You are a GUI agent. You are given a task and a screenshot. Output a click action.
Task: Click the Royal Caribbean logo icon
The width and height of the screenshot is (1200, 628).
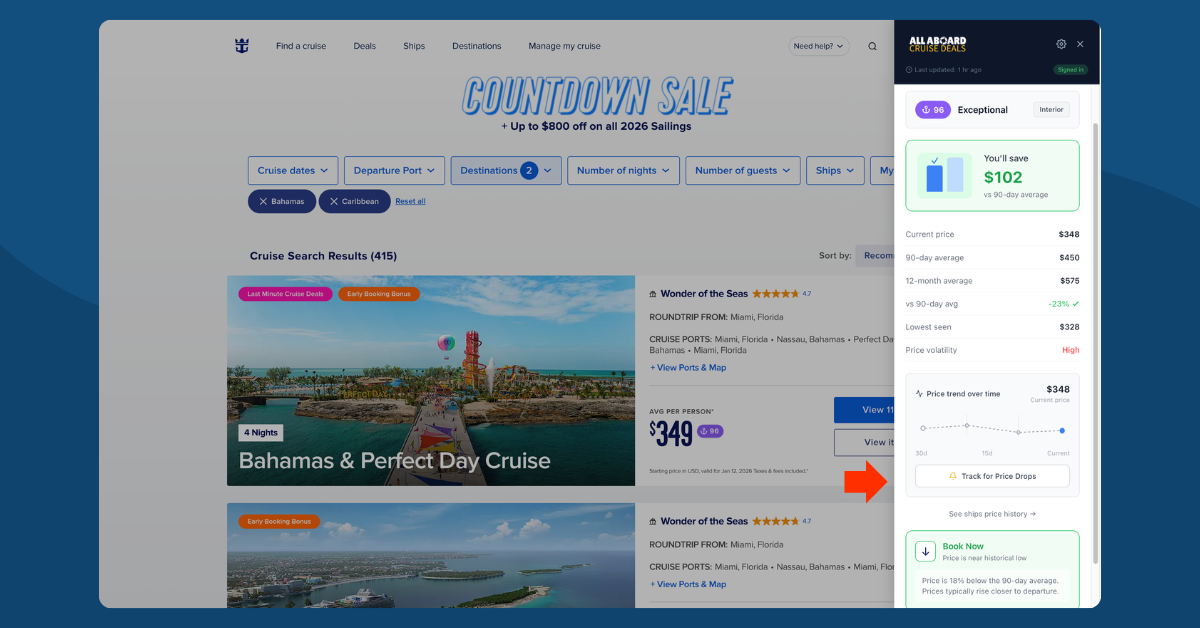coord(241,46)
